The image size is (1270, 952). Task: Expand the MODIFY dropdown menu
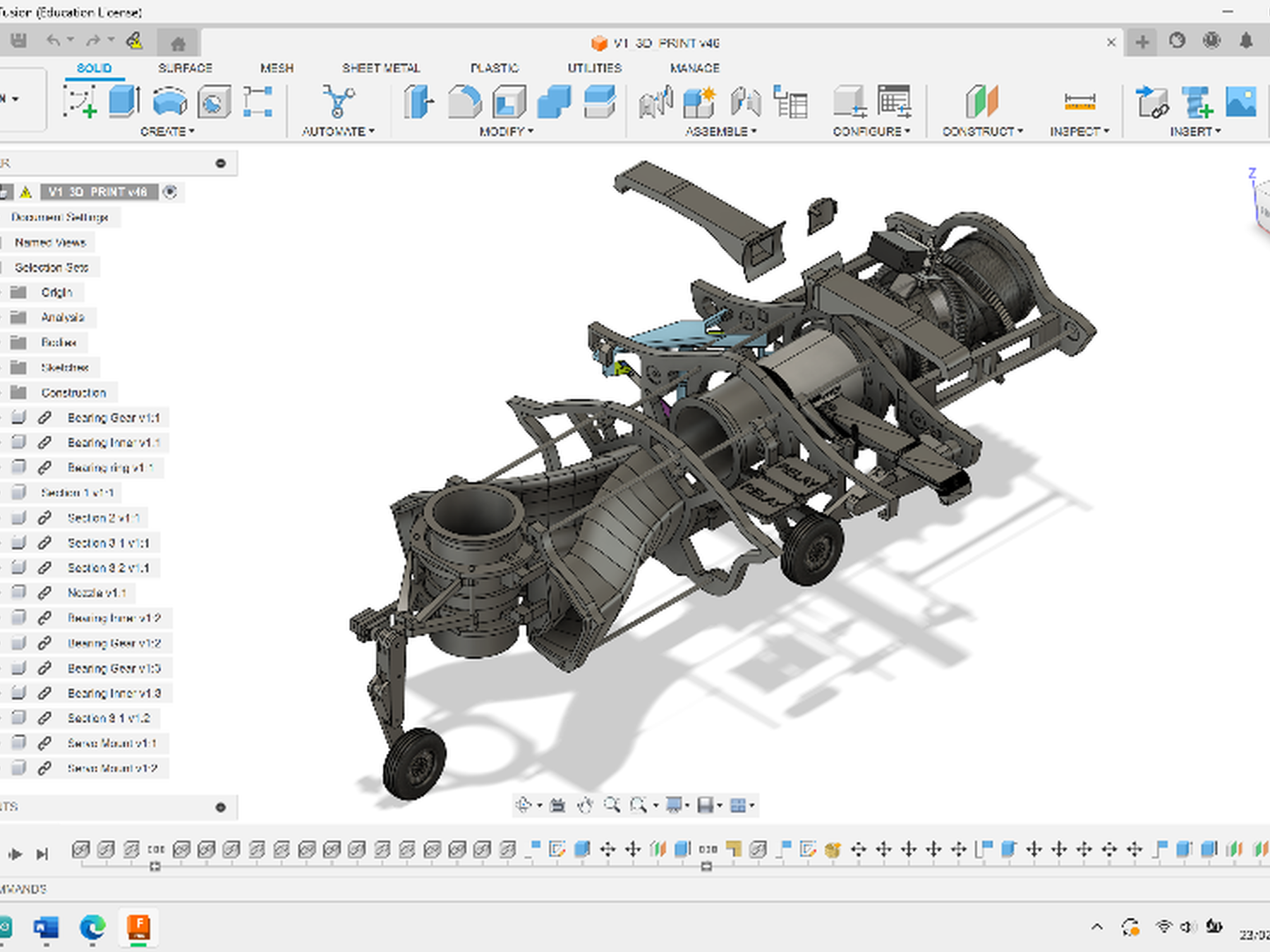point(506,132)
